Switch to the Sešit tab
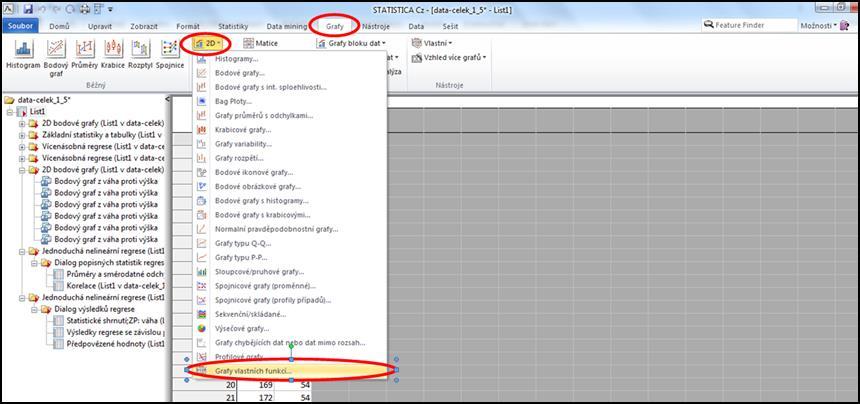The image size is (860, 404). [x=450, y=26]
